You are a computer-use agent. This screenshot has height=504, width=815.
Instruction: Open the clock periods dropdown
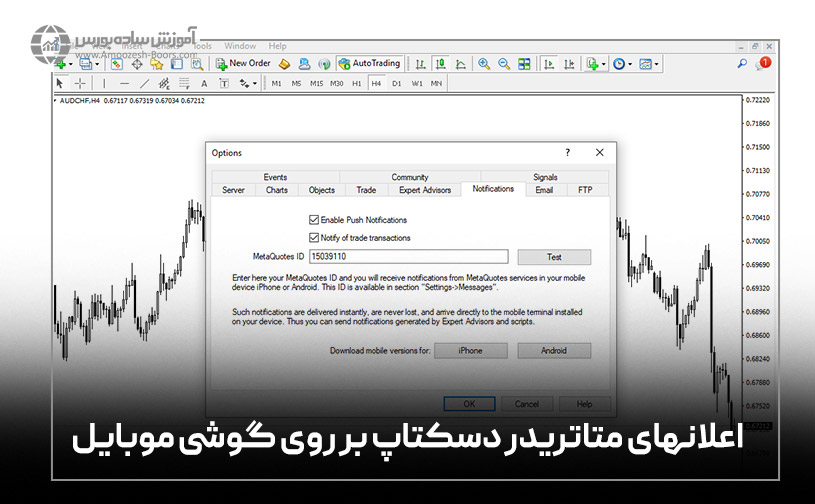630,64
